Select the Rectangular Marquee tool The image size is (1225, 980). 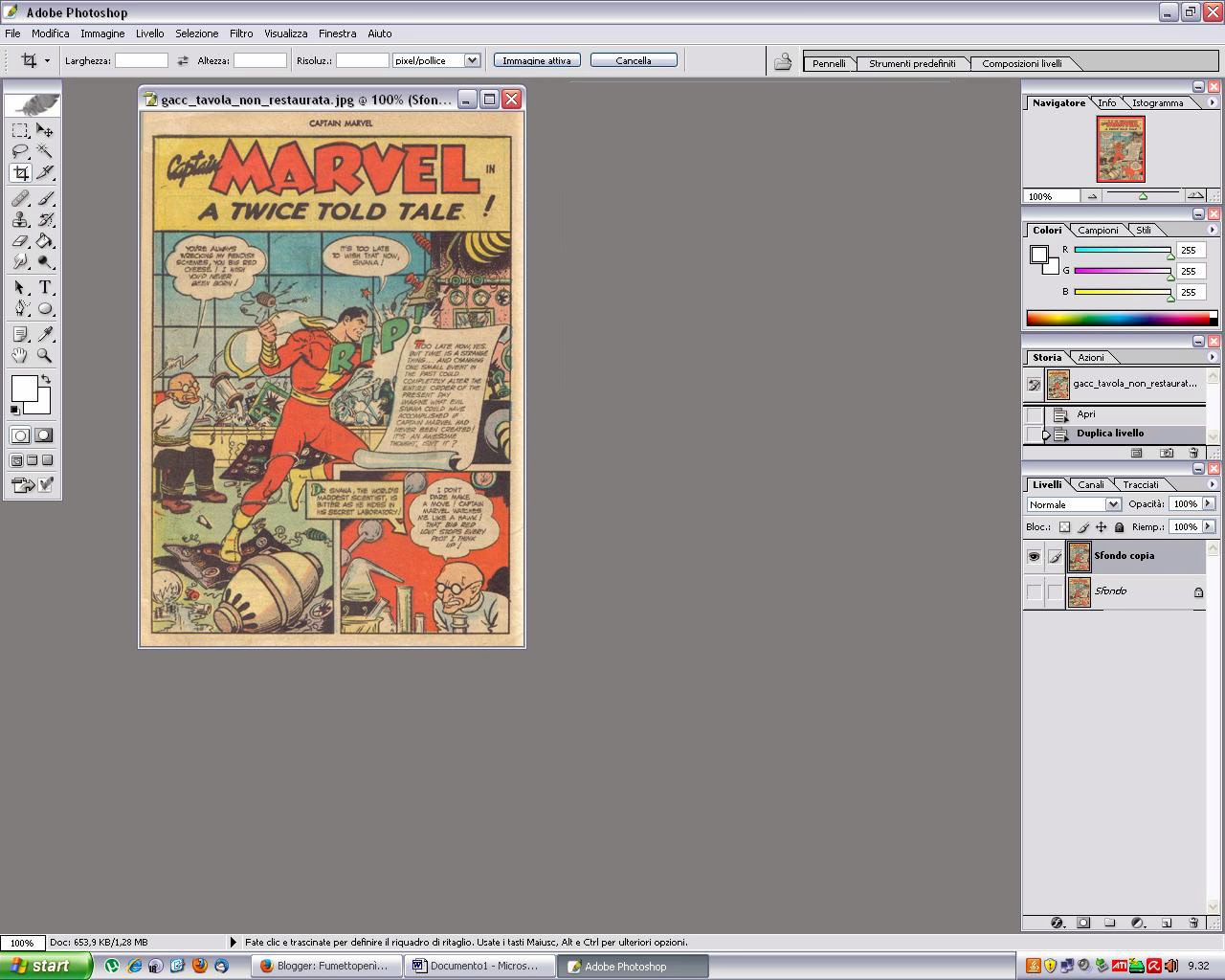coord(20,130)
